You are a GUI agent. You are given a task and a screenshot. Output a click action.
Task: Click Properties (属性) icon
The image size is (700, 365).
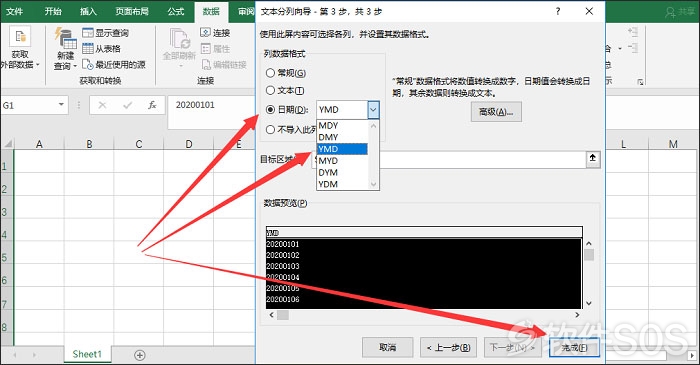[x=205, y=48]
